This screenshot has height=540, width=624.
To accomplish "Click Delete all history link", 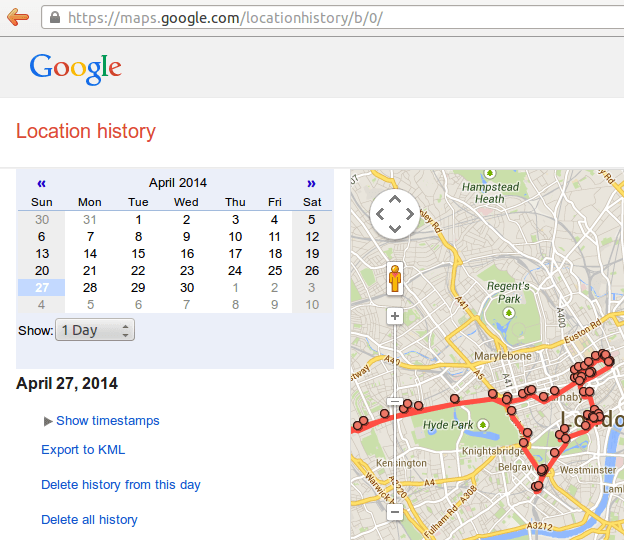I will pos(89,520).
